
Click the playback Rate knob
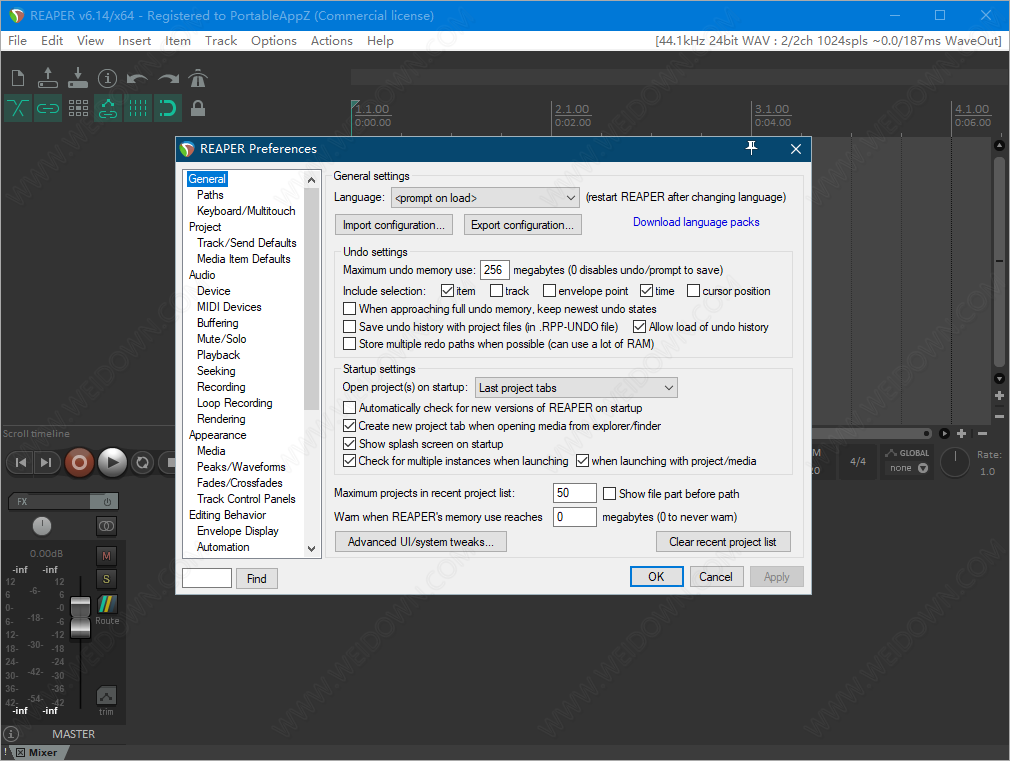coord(955,463)
